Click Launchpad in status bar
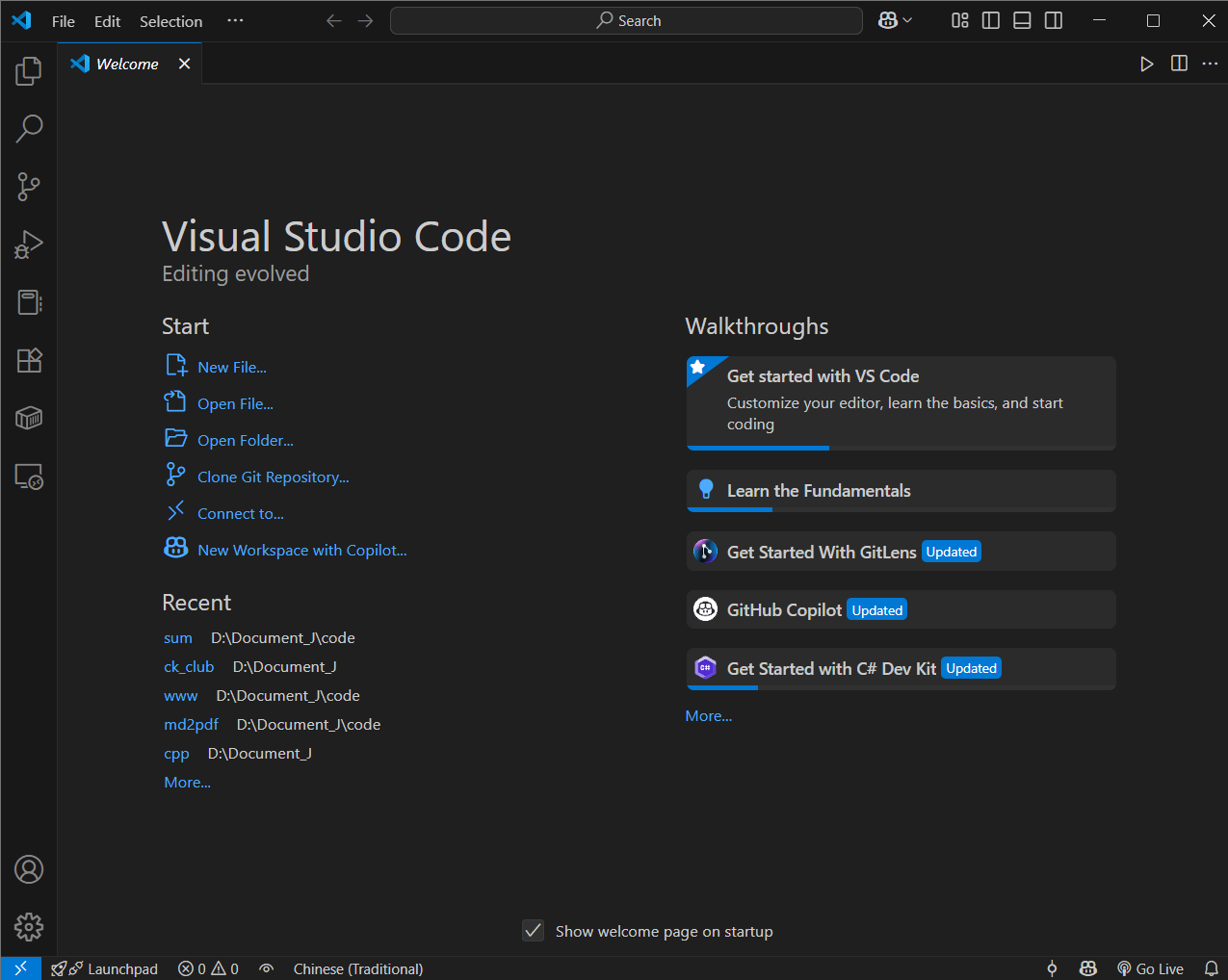 (105, 968)
